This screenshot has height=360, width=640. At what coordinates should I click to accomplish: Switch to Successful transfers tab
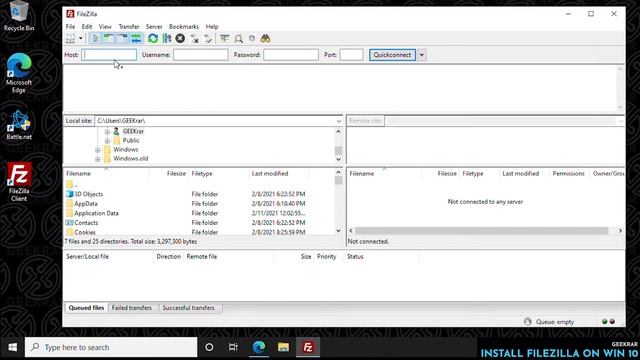(188, 308)
